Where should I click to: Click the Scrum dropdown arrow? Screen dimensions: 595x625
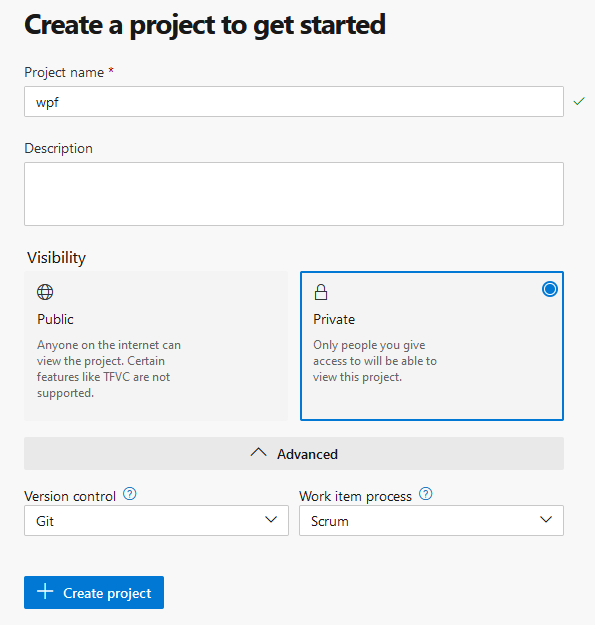(x=546, y=520)
